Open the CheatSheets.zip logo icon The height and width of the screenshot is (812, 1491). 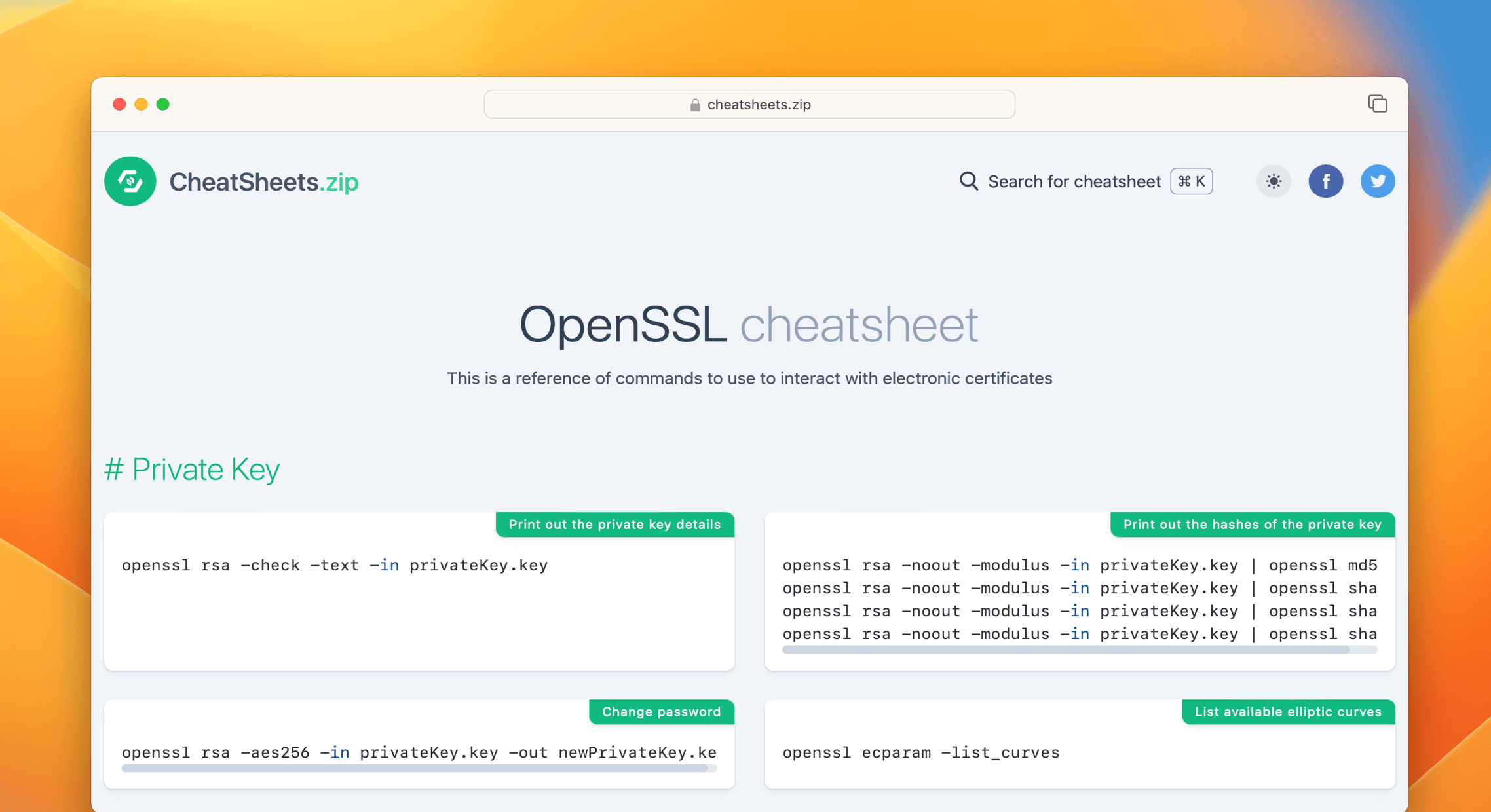pos(130,181)
